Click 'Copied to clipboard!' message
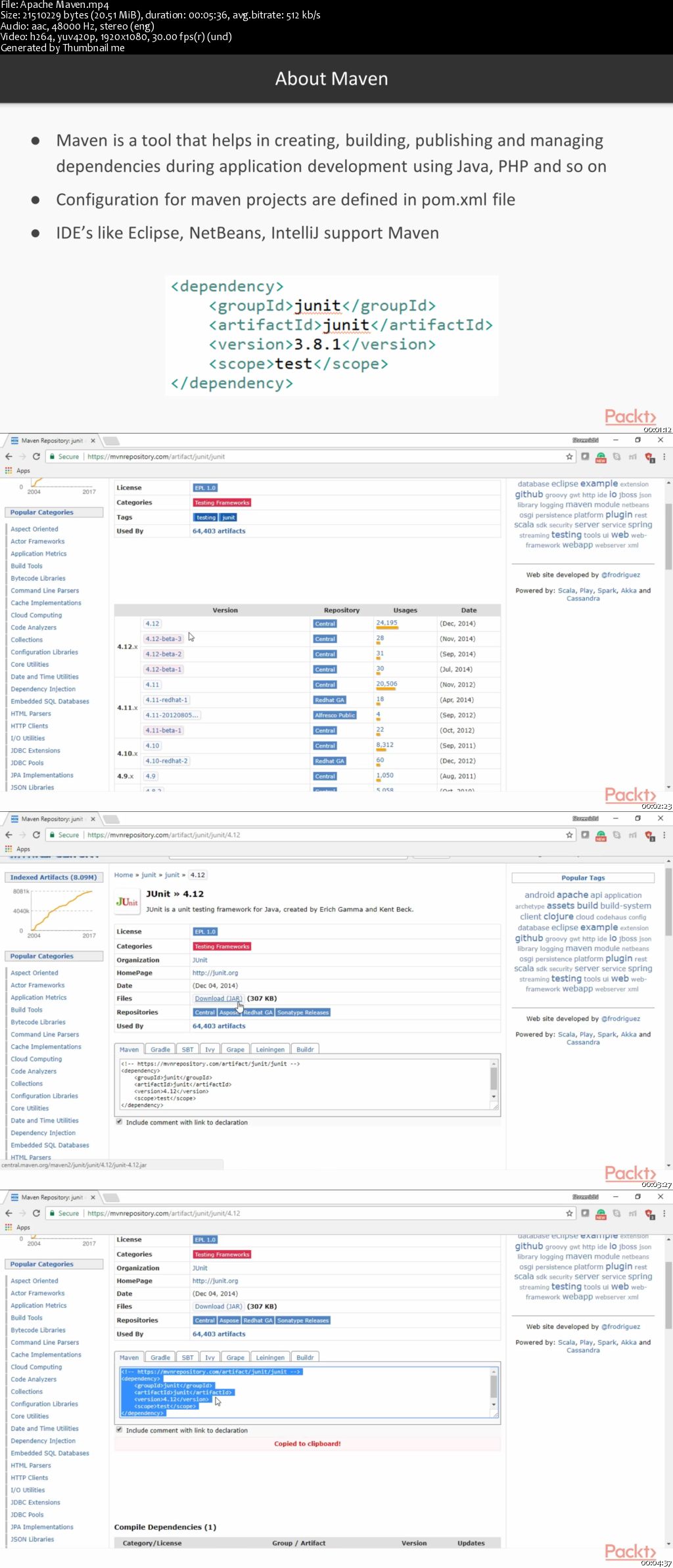Viewport: 673px width, 1568px height. [x=308, y=1444]
